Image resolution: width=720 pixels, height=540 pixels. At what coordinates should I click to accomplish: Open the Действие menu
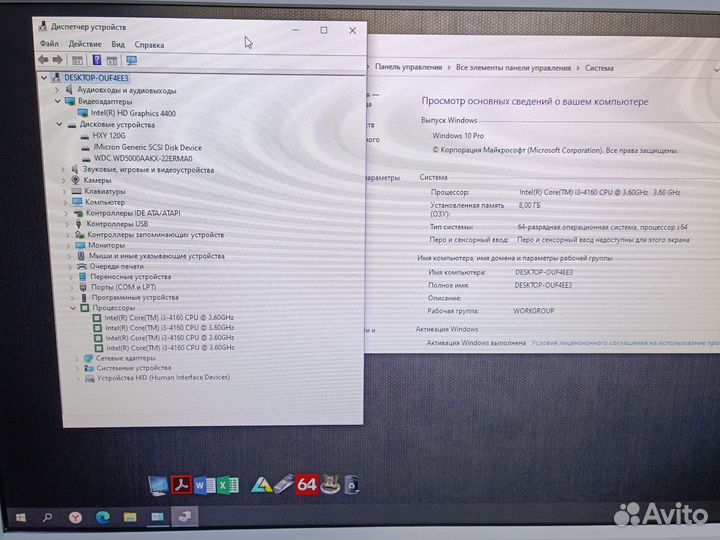pos(85,45)
